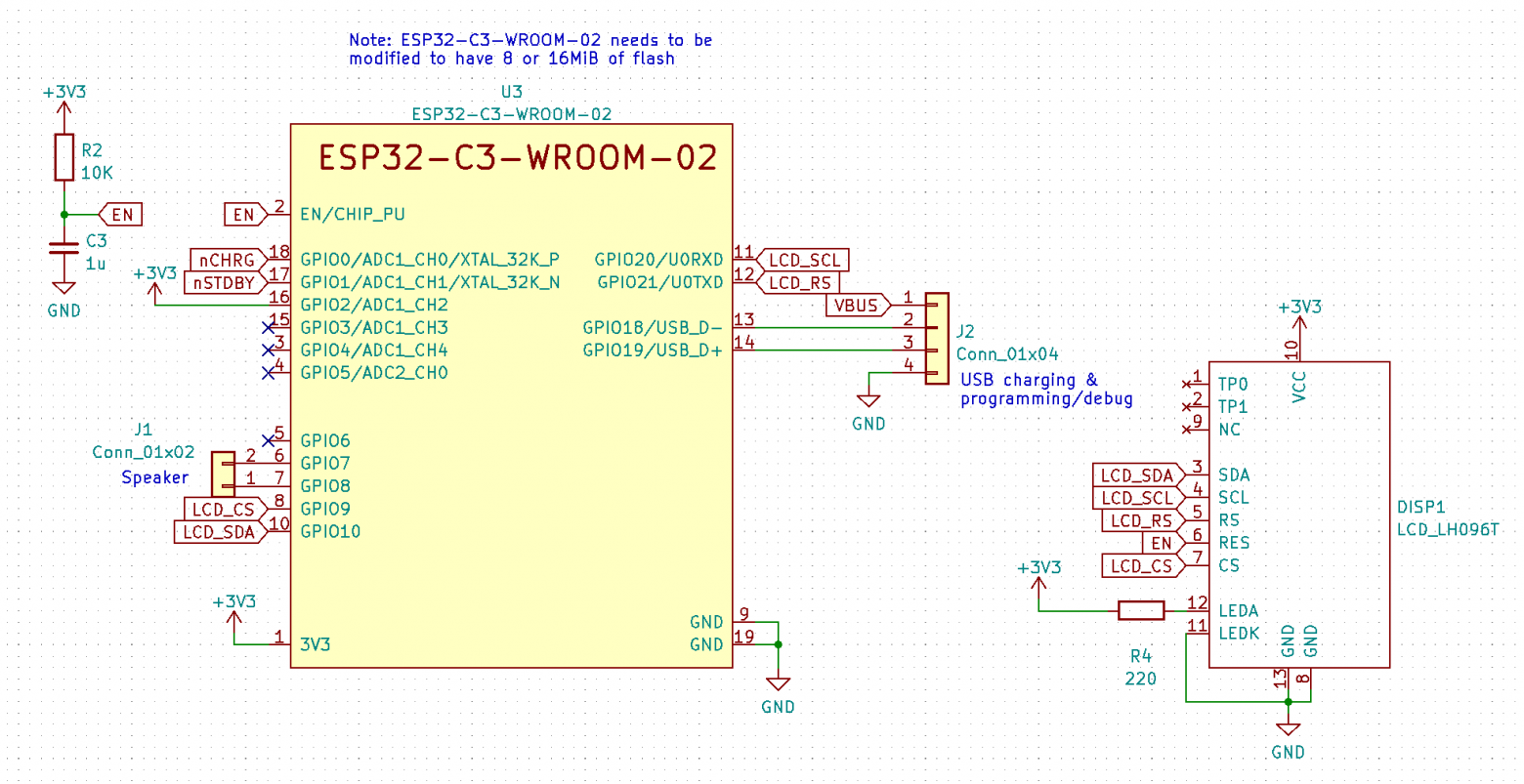Select the VBUS net label
The height and width of the screenshot is (784, 1524).
click(857, 305)
